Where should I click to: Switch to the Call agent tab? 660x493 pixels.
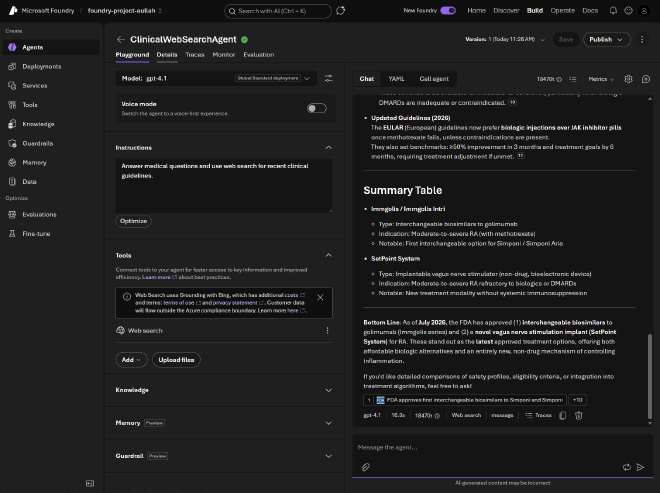click(434, 79)
